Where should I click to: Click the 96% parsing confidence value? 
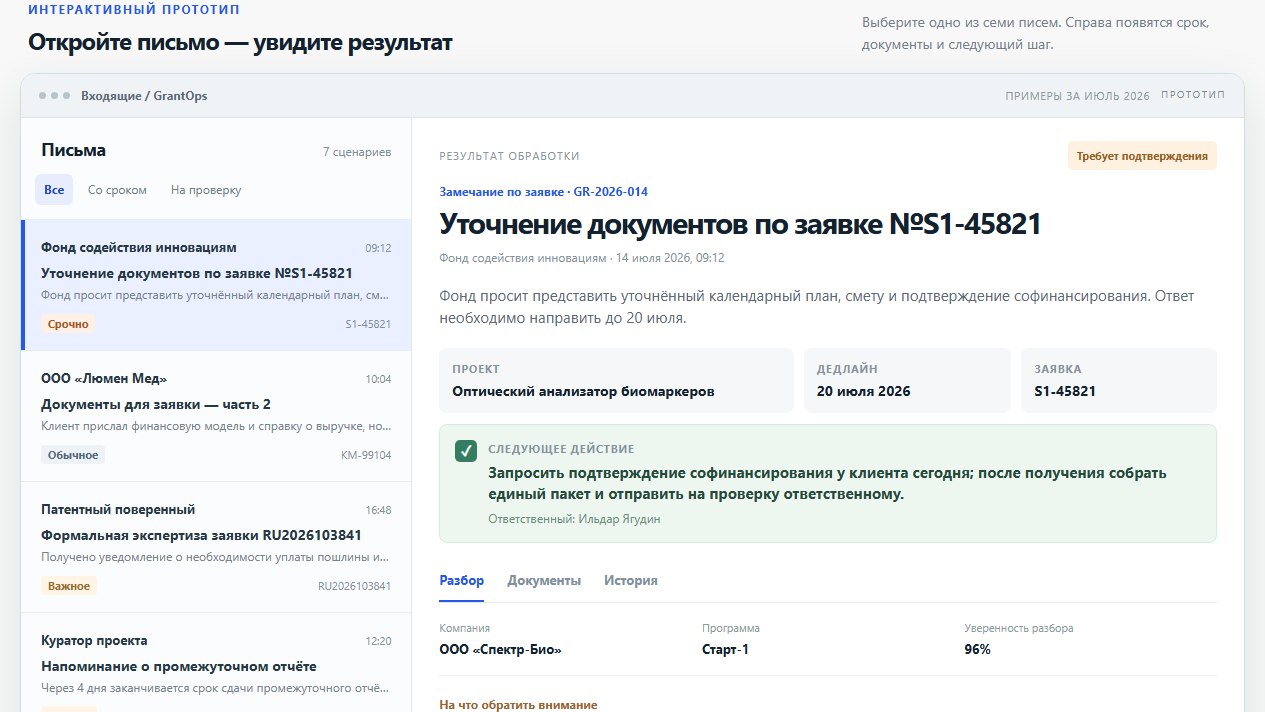(977, 650)
